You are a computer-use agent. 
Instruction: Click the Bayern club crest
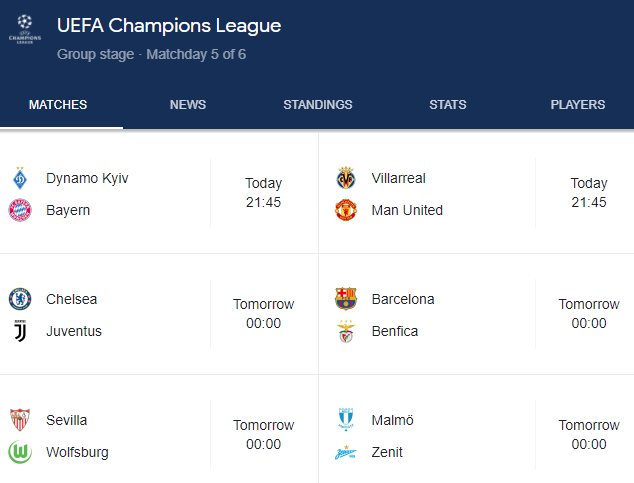coord(20,210)
